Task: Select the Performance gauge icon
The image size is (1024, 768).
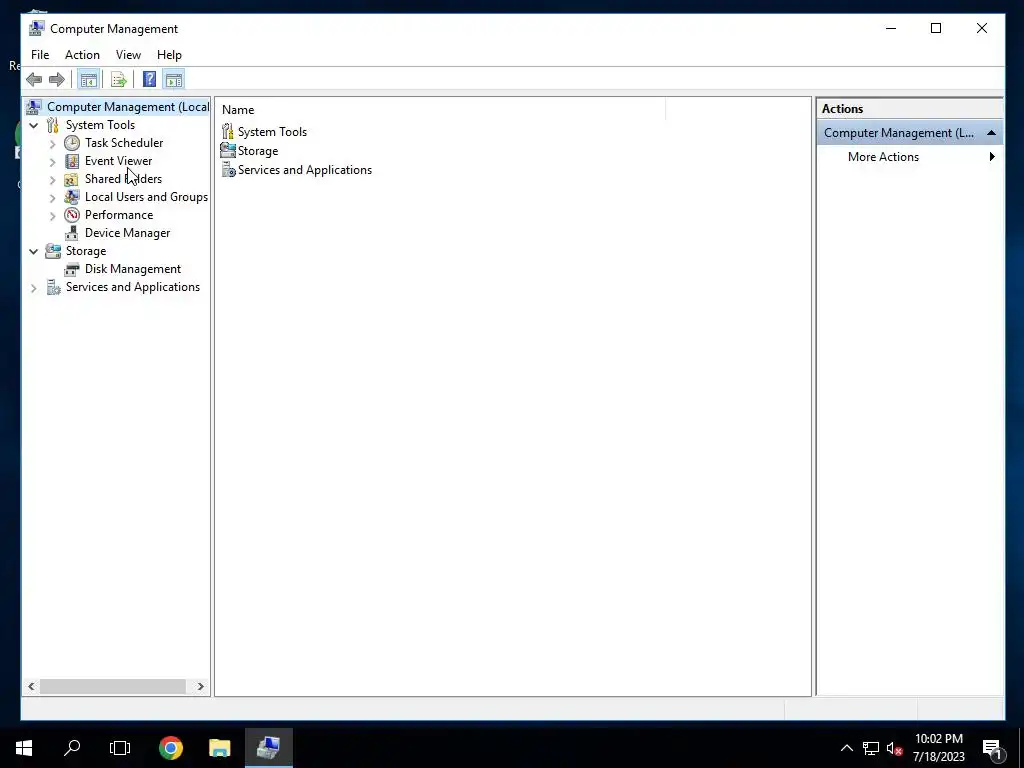Action: pos(72,215)
